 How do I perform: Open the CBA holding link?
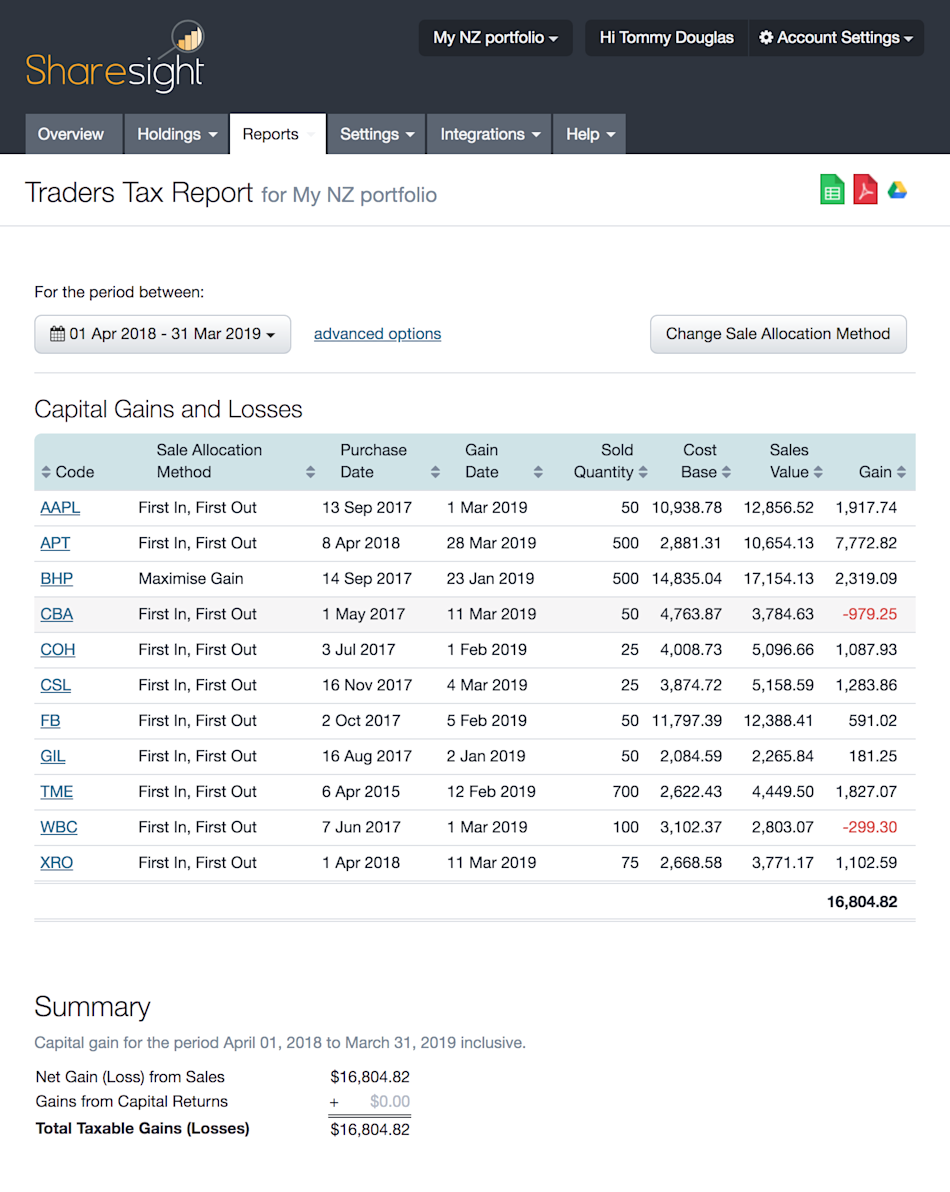point(57,613)
